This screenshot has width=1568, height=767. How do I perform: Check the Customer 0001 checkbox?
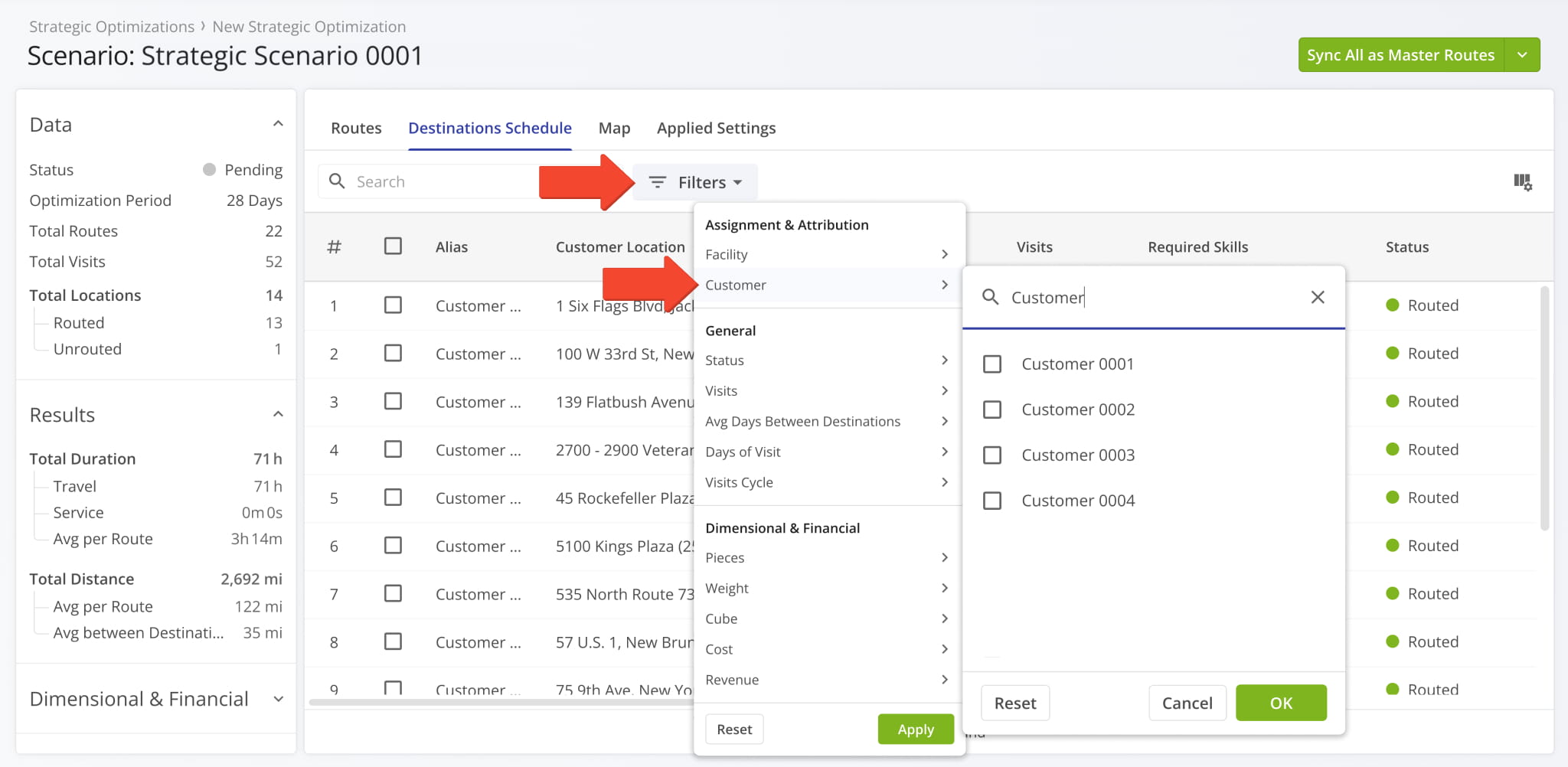click(x=992, y=364)
